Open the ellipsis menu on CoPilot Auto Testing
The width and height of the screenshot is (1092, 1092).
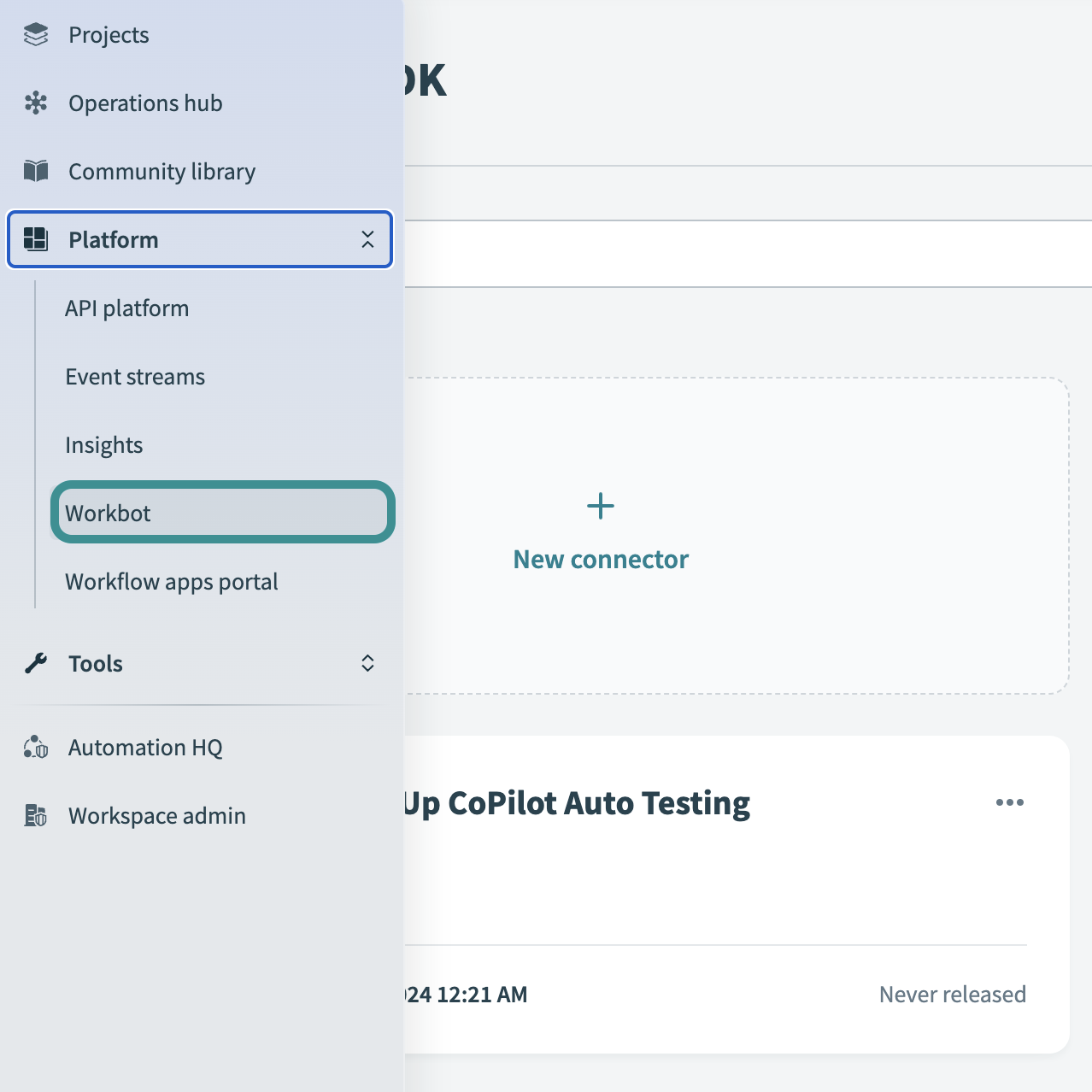[x=1009, y=802]
